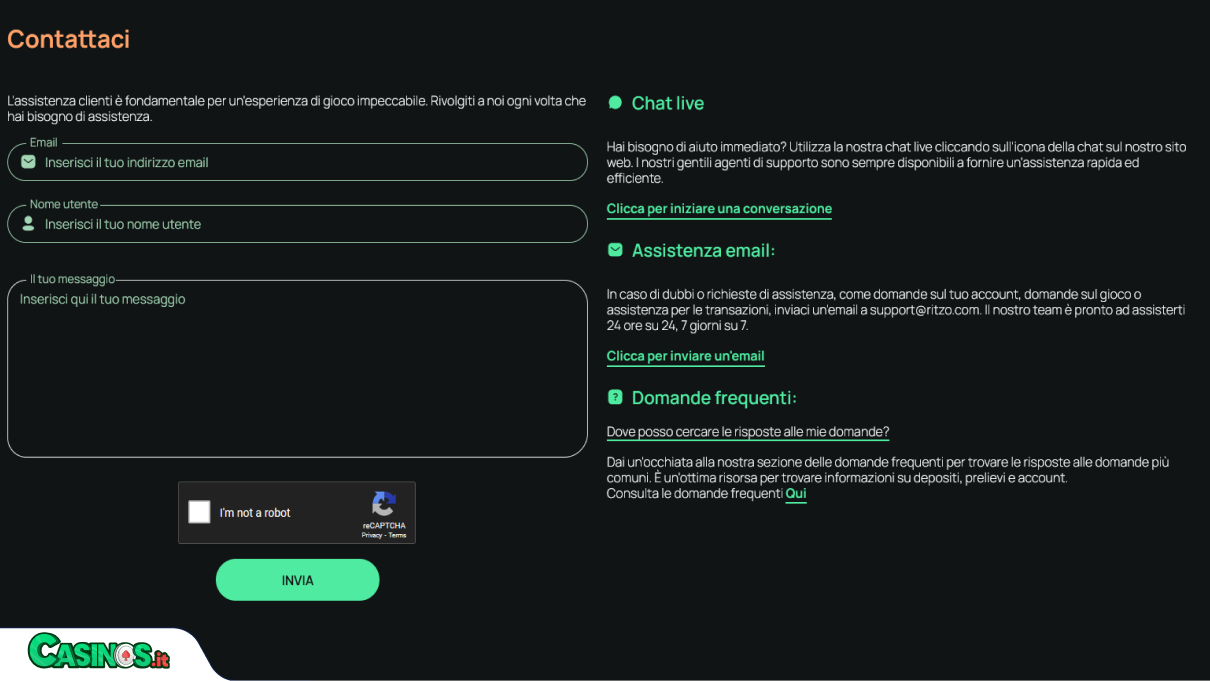
Task: Click into Il tuo messaggio text area
Action: (297, 369)
